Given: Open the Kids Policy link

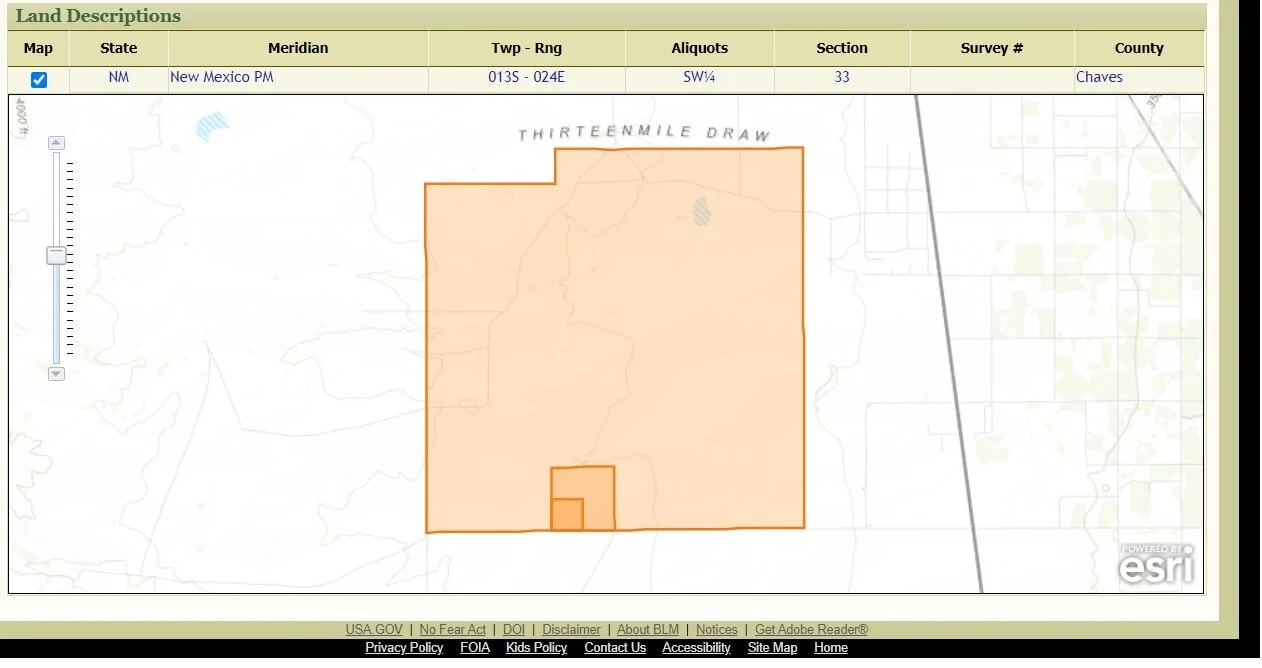Looking at the screenshot, I should pyautogui.click(x=536, y=647).
